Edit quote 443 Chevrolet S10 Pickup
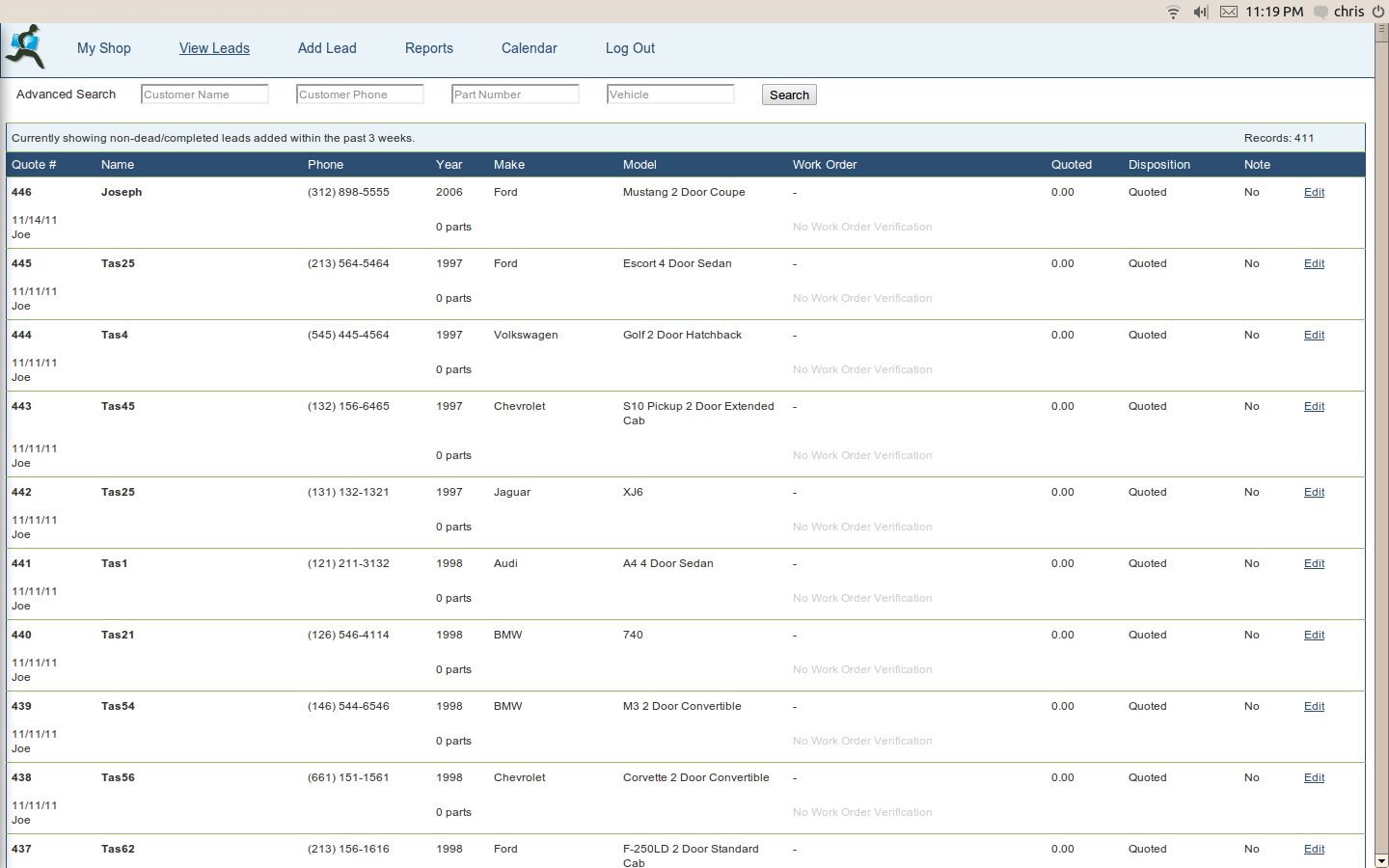Image resolution: width=1389 pixels, height=868 pixels. click(1314, 406)
